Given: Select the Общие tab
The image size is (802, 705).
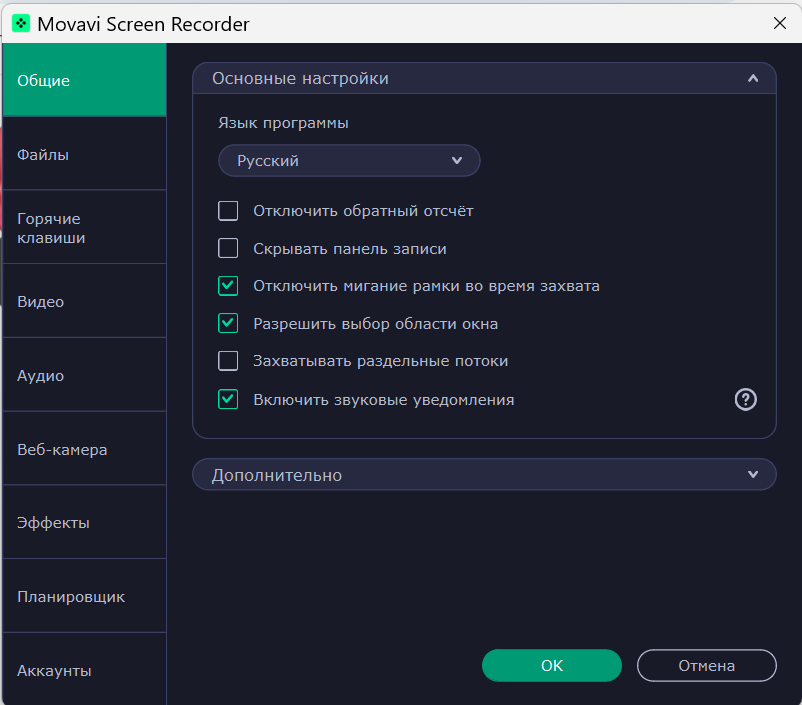Looking at the screenshot, I should tap(84, 80).
